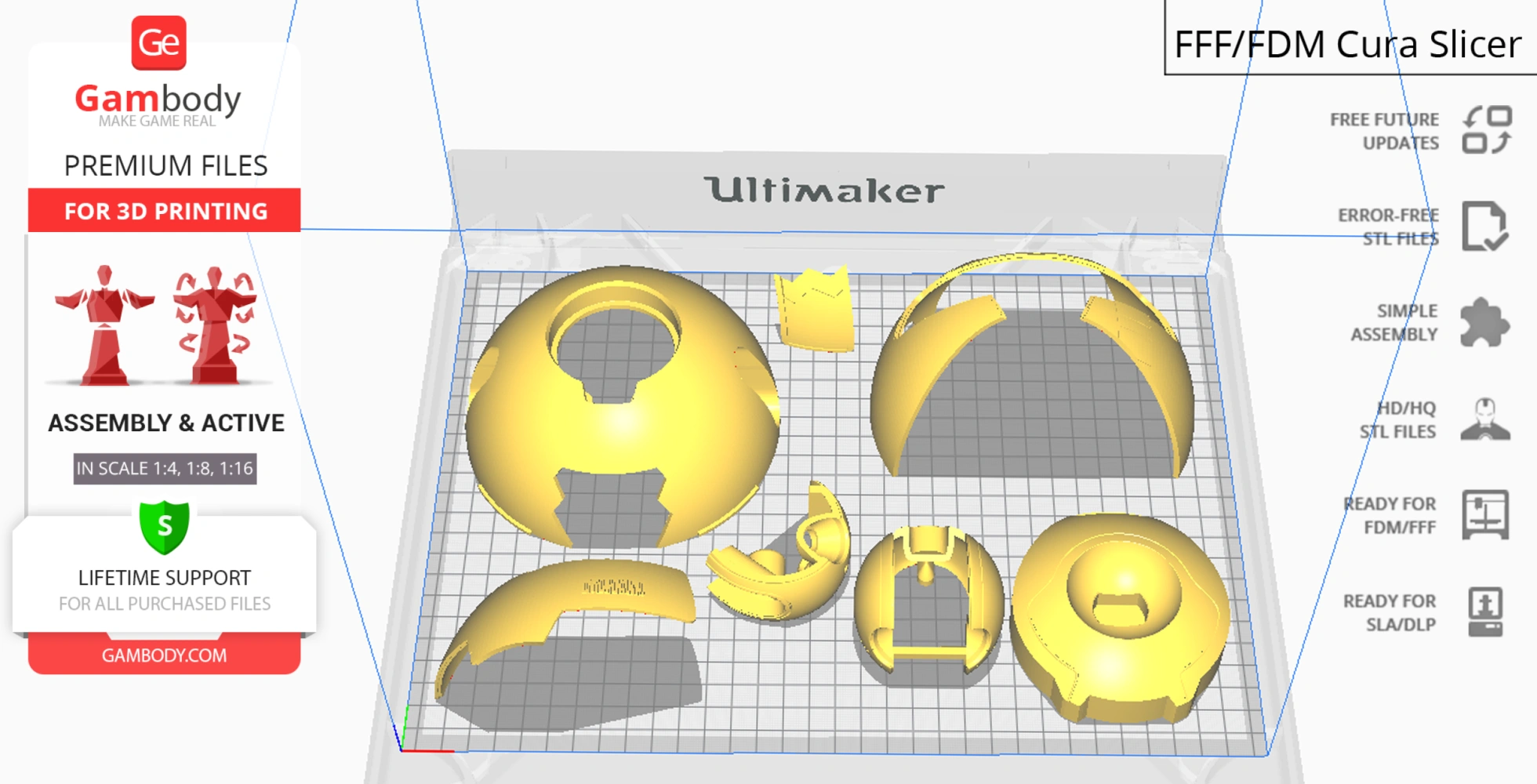Click the Error-Free STL Files document icon
Image resolution: width=1537 pixels, height=784 pixels.
tap(1484, 227)
